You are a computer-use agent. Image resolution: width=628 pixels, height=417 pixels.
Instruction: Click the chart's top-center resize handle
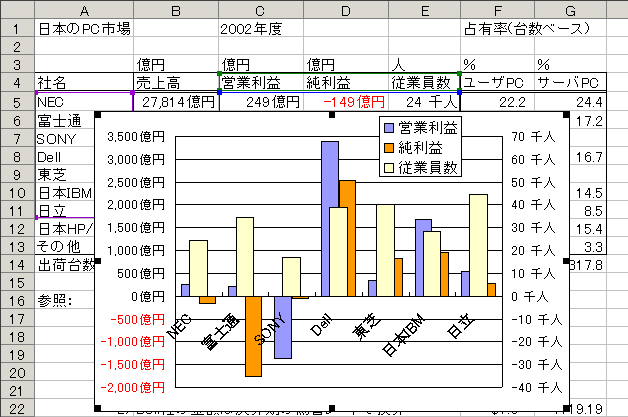pyautogui.click(x=332, y=115)
